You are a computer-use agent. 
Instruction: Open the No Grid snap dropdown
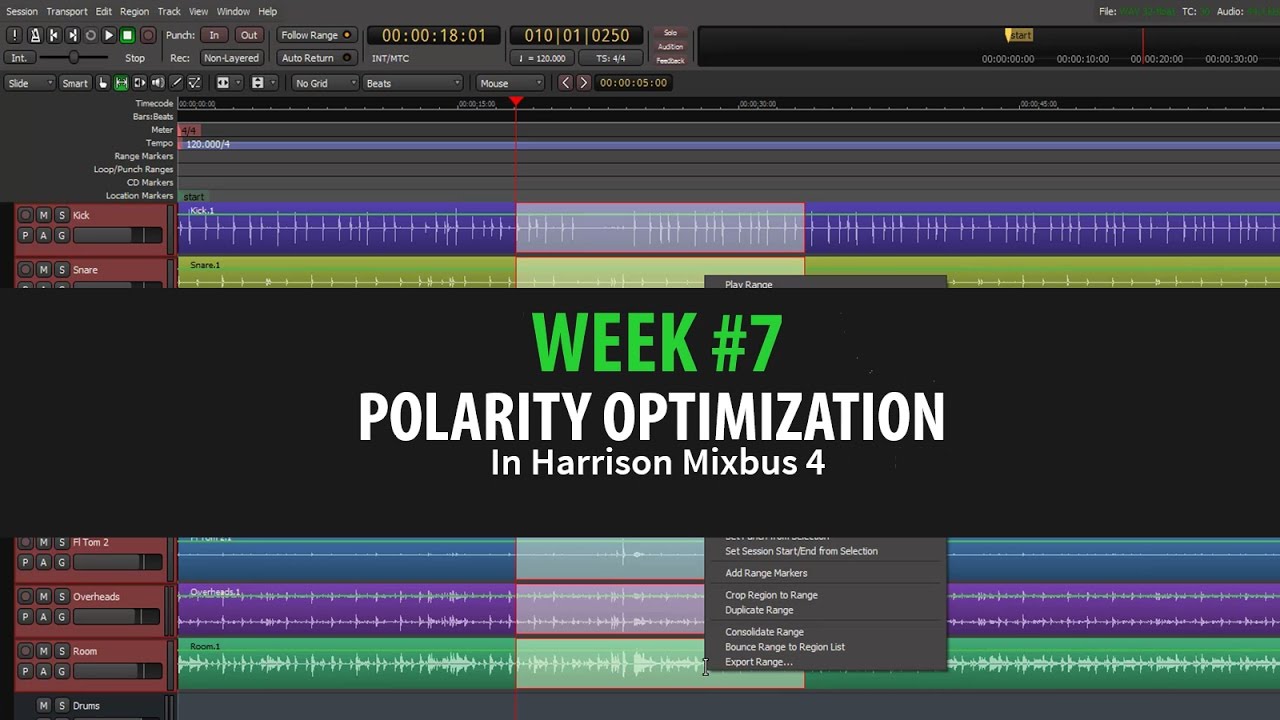click(x=325, y=83)
